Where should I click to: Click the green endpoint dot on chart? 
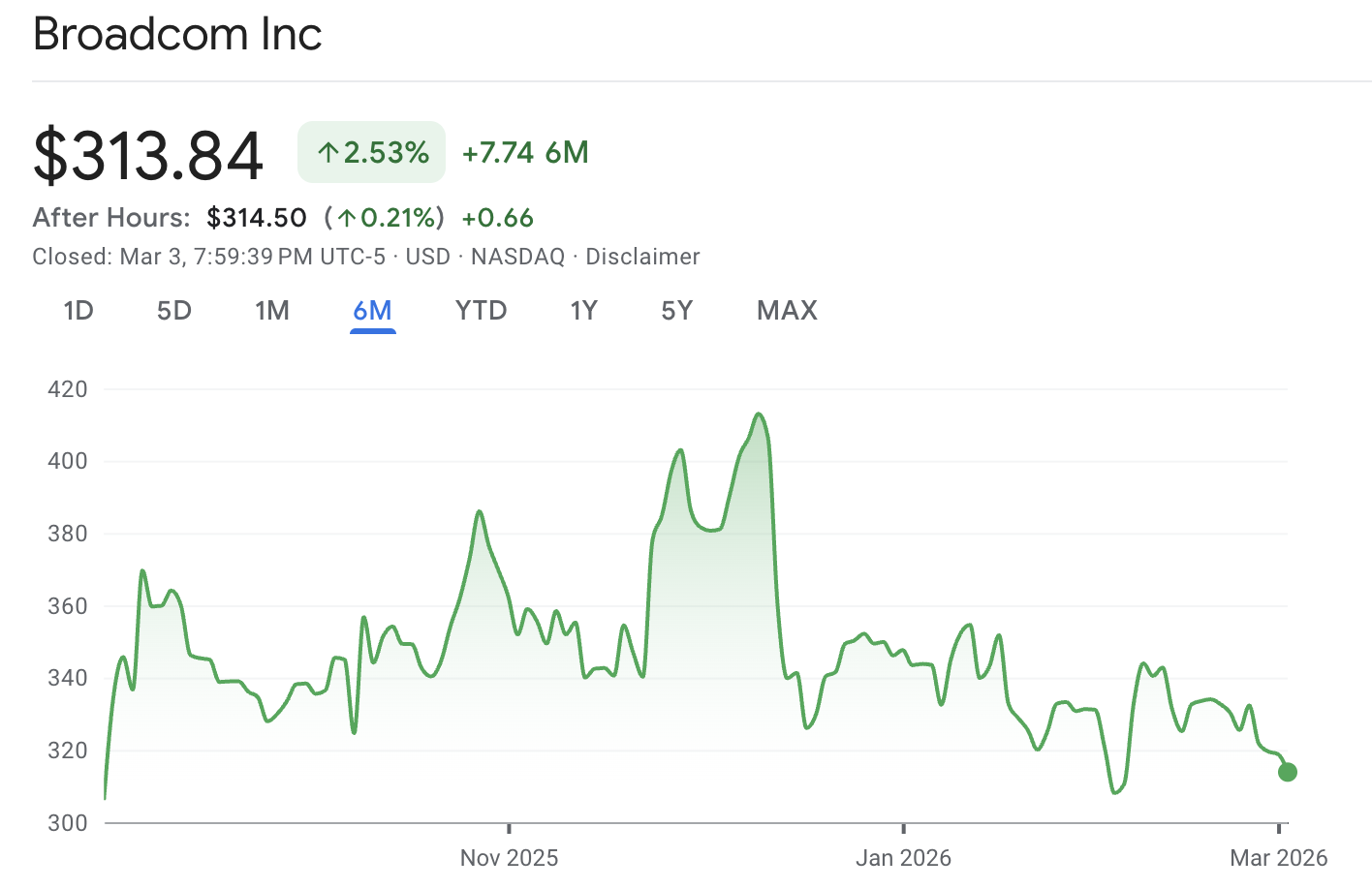click(1288, 772)
